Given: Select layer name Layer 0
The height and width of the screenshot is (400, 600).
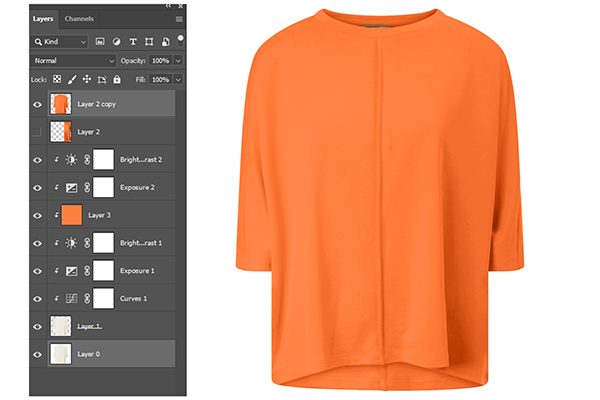Looking at the screenshot, I should point(88,354).
